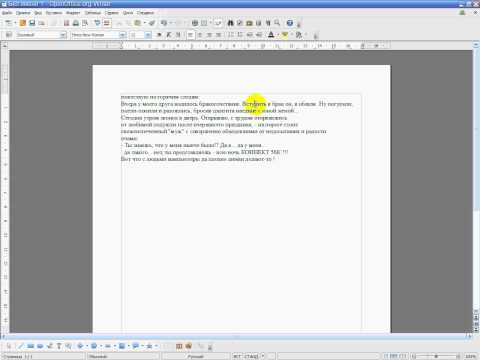Open Styles and Formatting window icon
The height and width of the screenshot is (360, 480).
9,35
